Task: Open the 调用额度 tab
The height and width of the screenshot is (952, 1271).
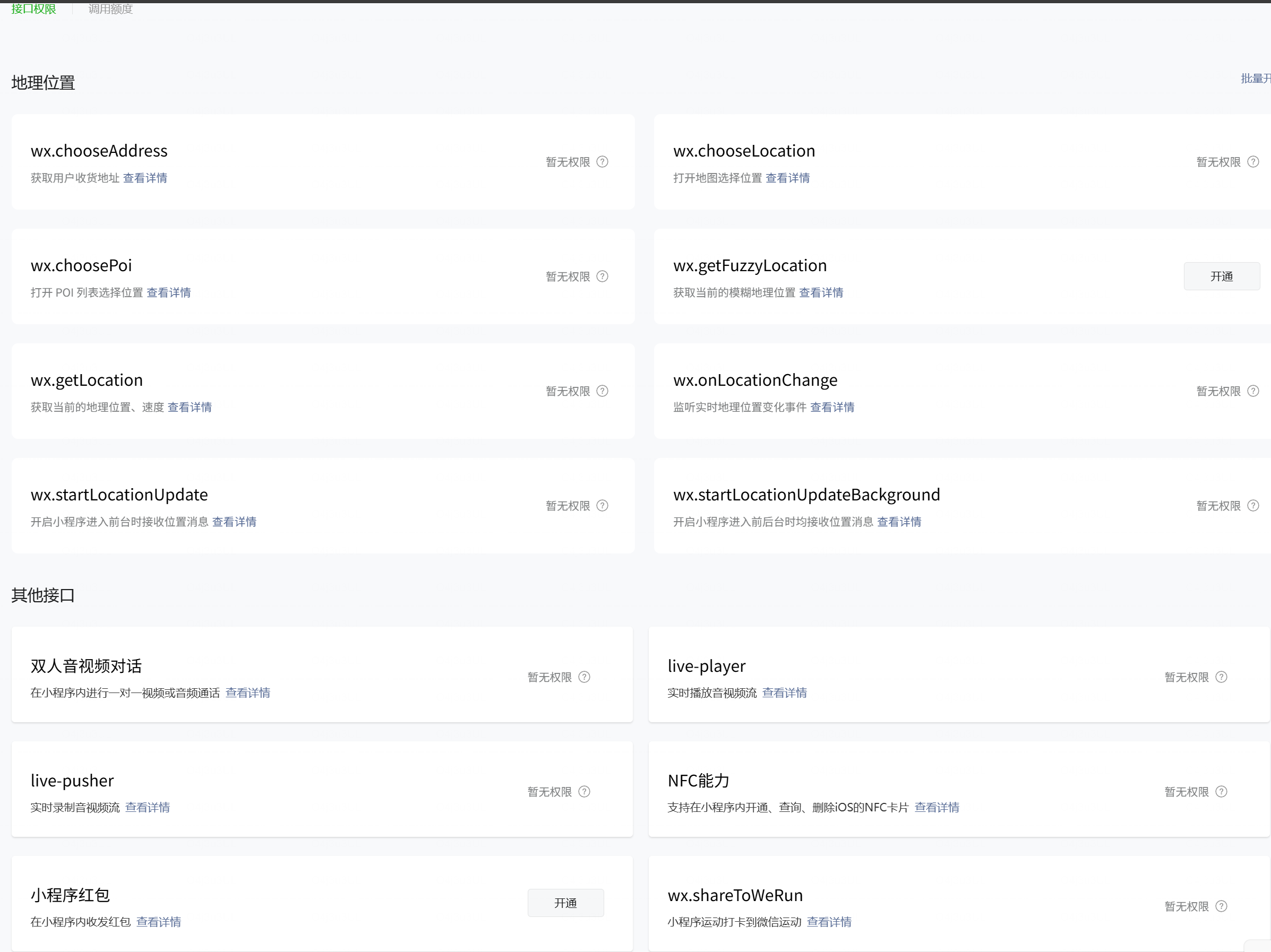Action: 110,8
